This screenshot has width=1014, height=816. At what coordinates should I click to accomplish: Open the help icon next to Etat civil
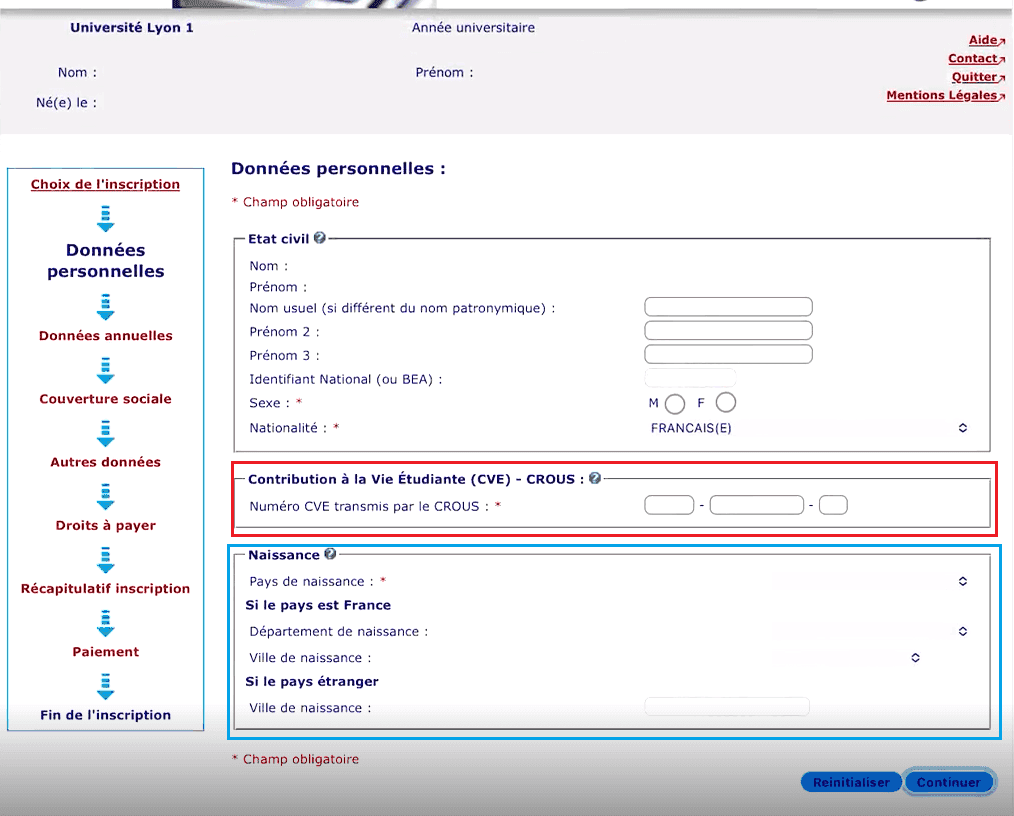click(320, 236)
